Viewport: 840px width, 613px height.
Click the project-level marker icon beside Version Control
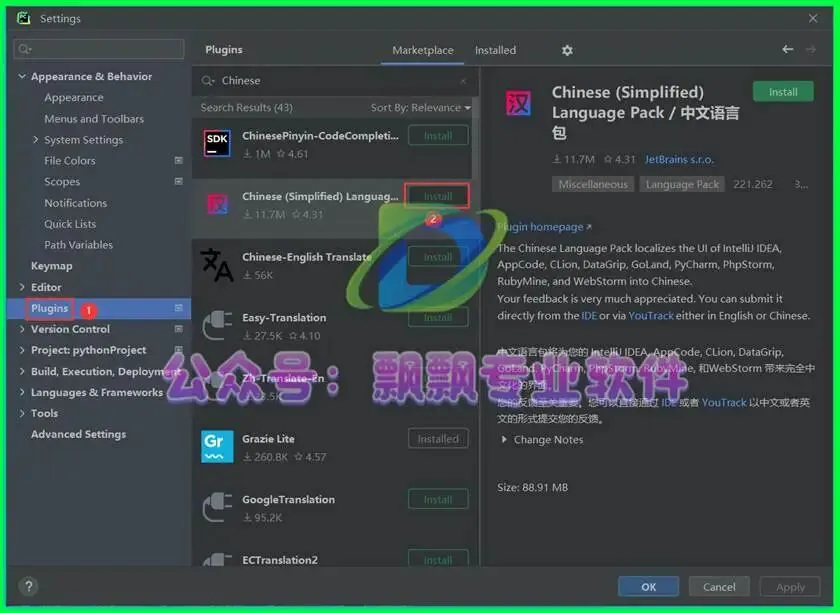[179, 328]
